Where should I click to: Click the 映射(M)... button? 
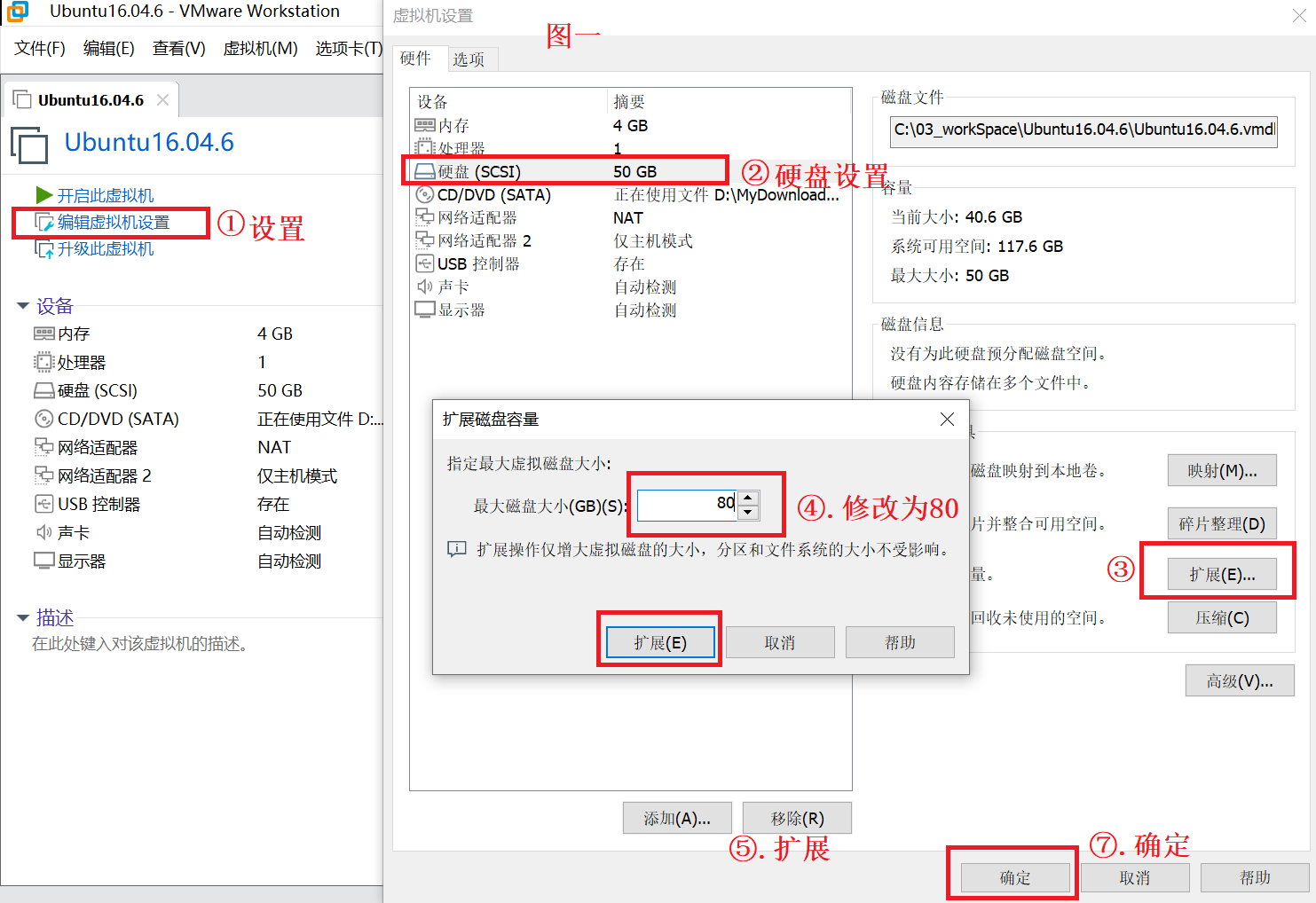(1222, 471)
